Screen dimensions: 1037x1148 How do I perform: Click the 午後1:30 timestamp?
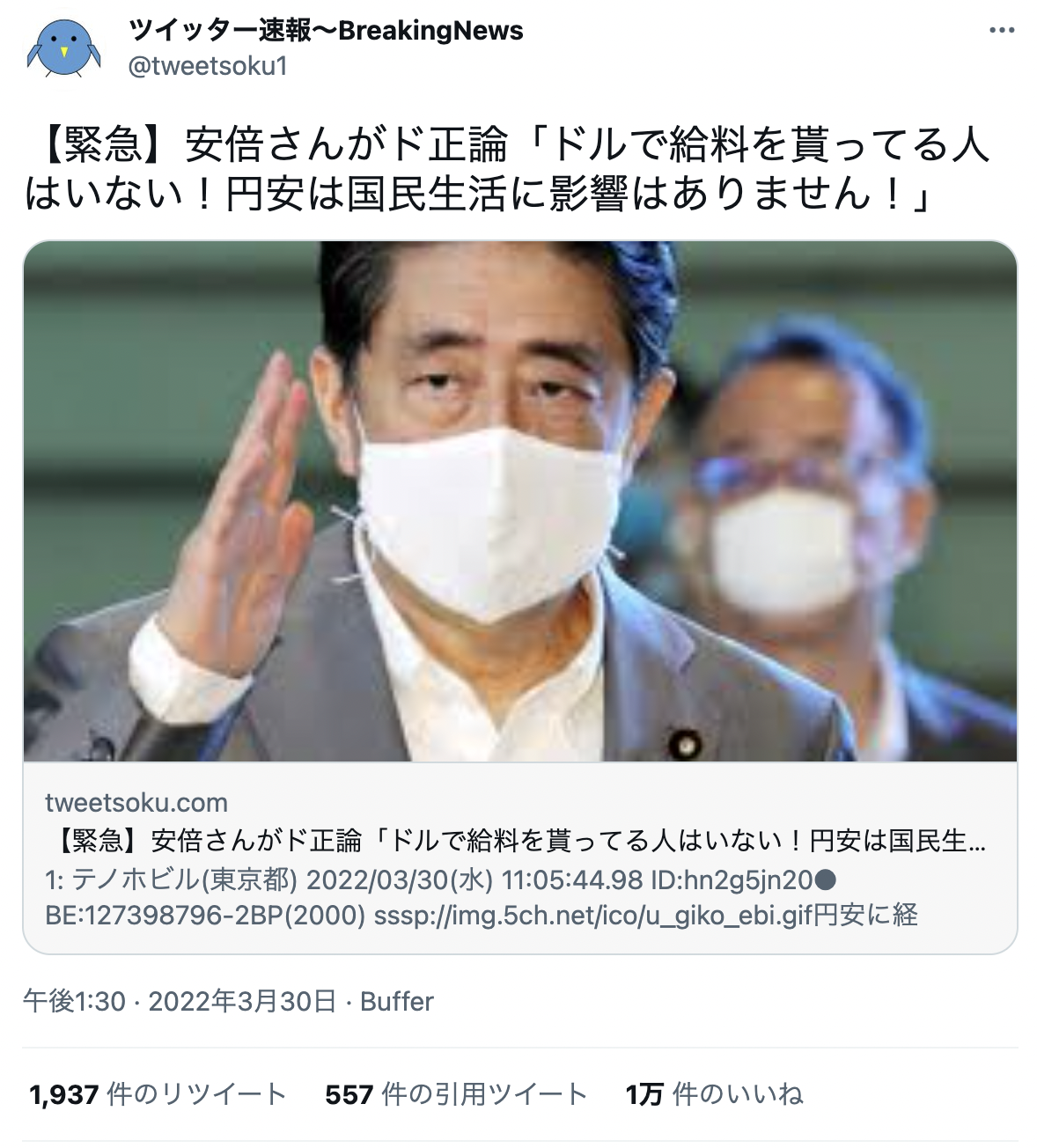[74, 1001]
